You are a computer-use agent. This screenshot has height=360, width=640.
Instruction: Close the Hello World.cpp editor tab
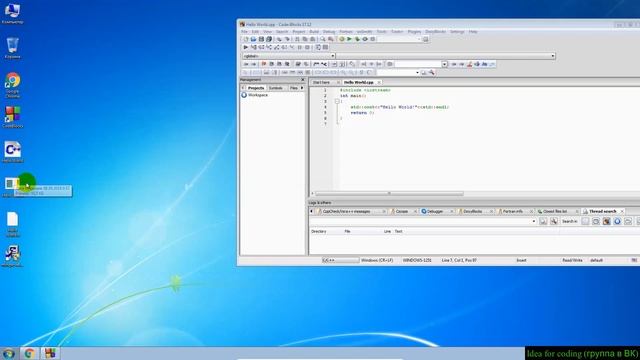pos(379,82)
